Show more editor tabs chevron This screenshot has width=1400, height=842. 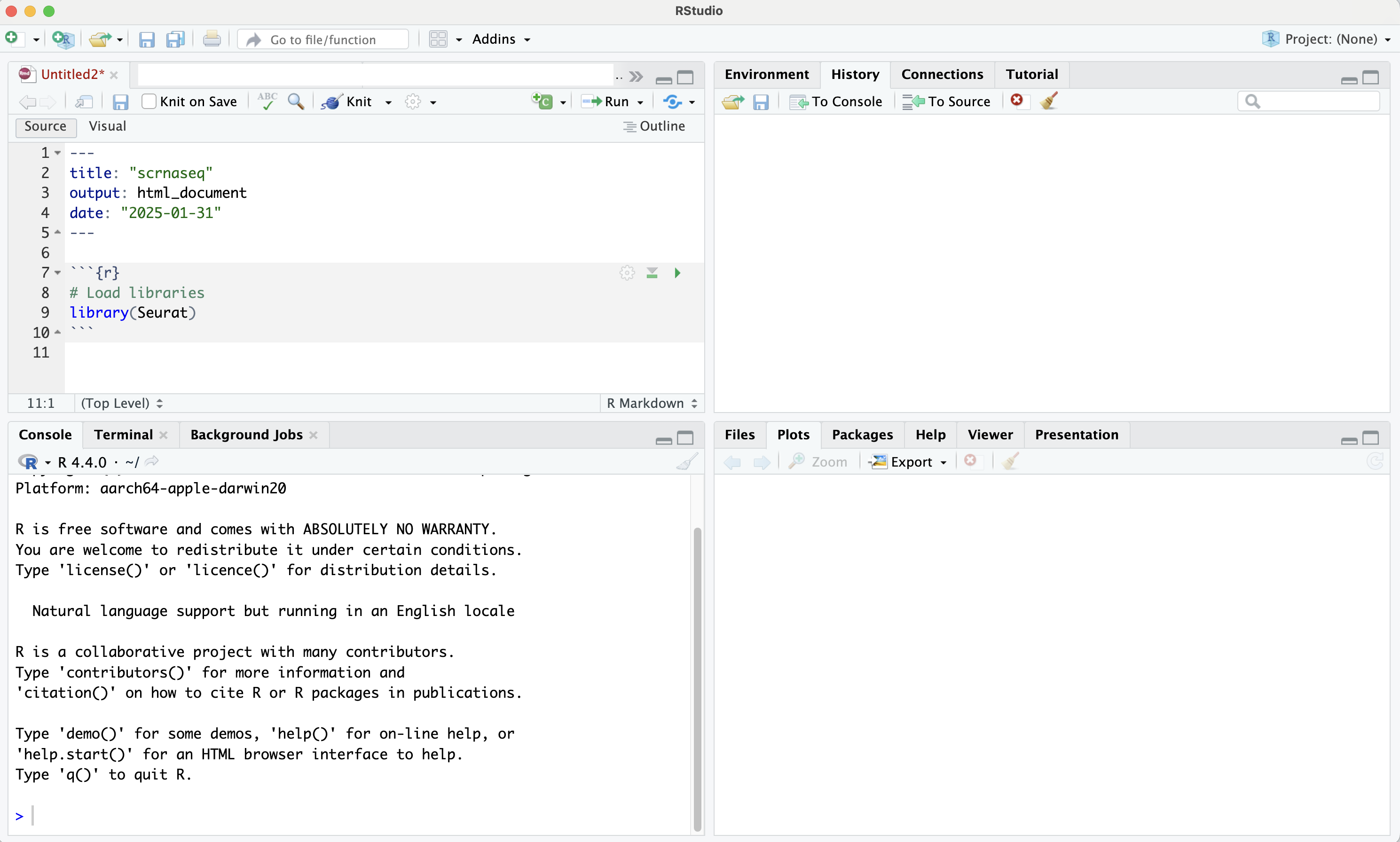636,77
